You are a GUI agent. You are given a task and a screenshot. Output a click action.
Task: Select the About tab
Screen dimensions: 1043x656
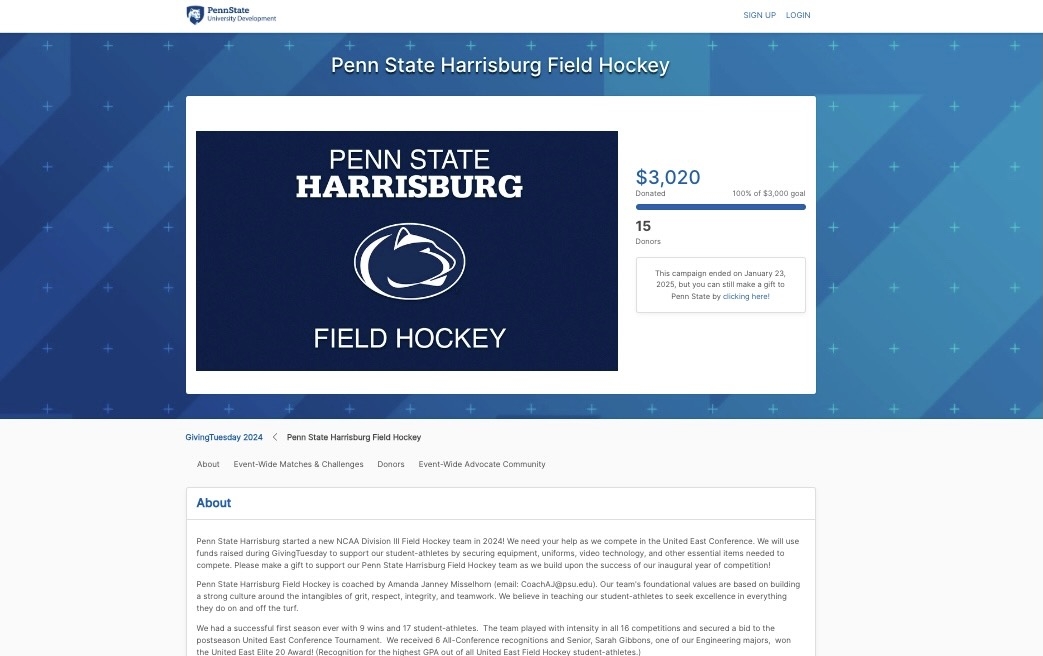tap(208, 464)
